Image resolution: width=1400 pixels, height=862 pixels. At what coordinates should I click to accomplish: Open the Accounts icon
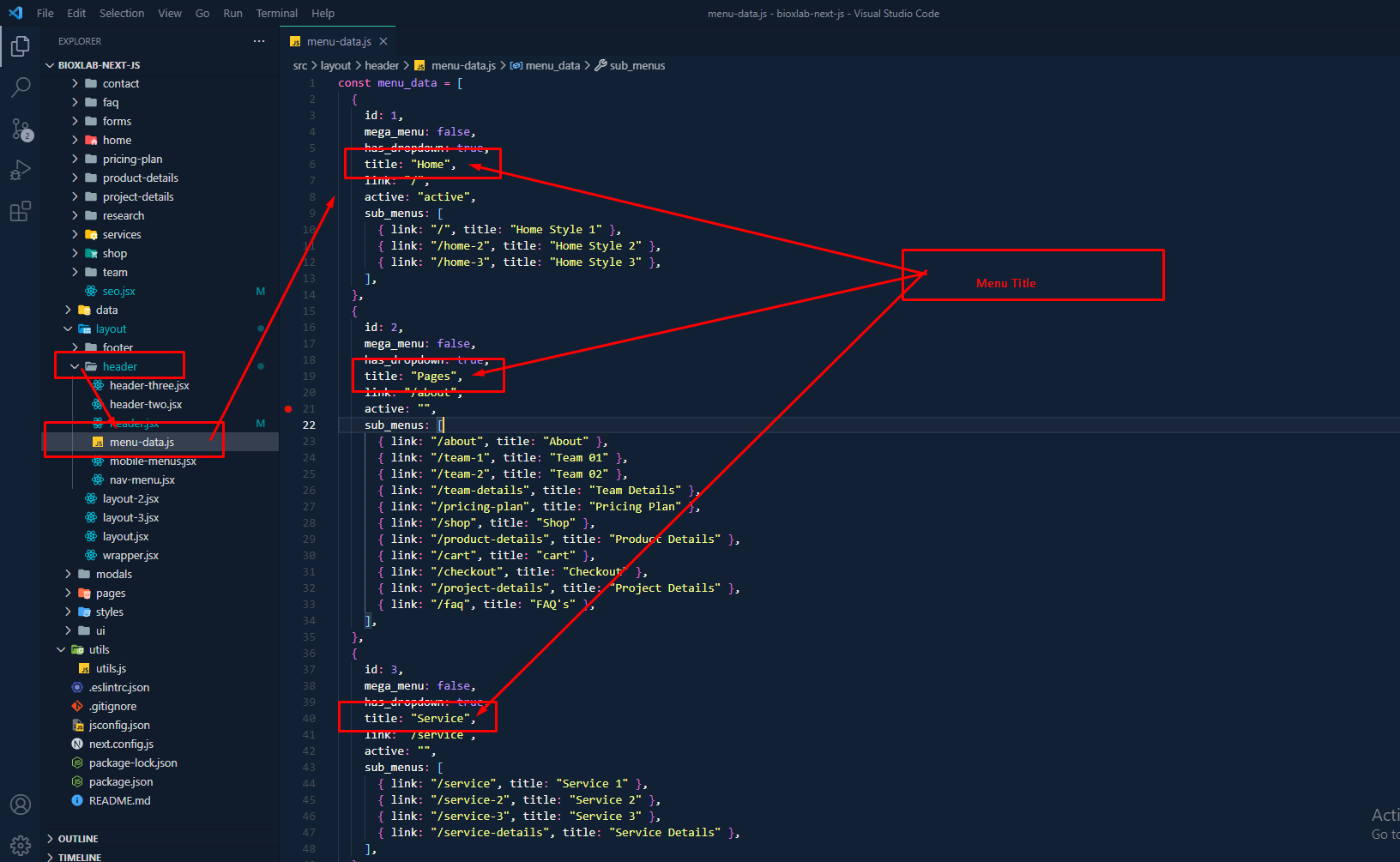pyautogui.click(x=21, y=805)
